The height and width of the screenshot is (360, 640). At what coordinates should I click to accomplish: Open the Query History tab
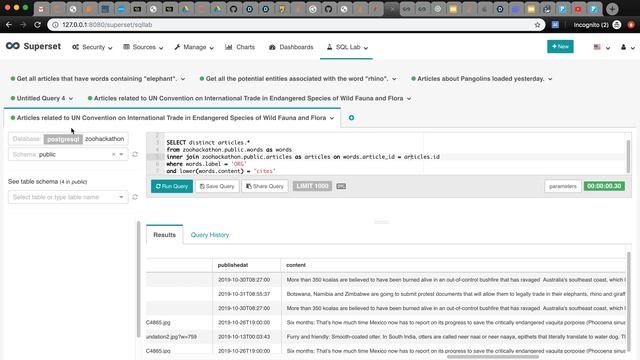pos(210,235)
